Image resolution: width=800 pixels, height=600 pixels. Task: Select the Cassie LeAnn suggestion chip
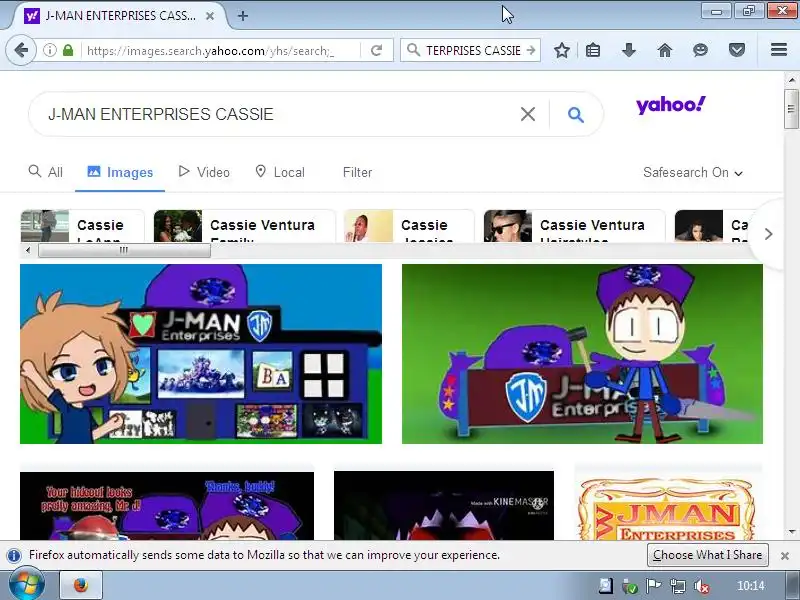coord(82,226)
